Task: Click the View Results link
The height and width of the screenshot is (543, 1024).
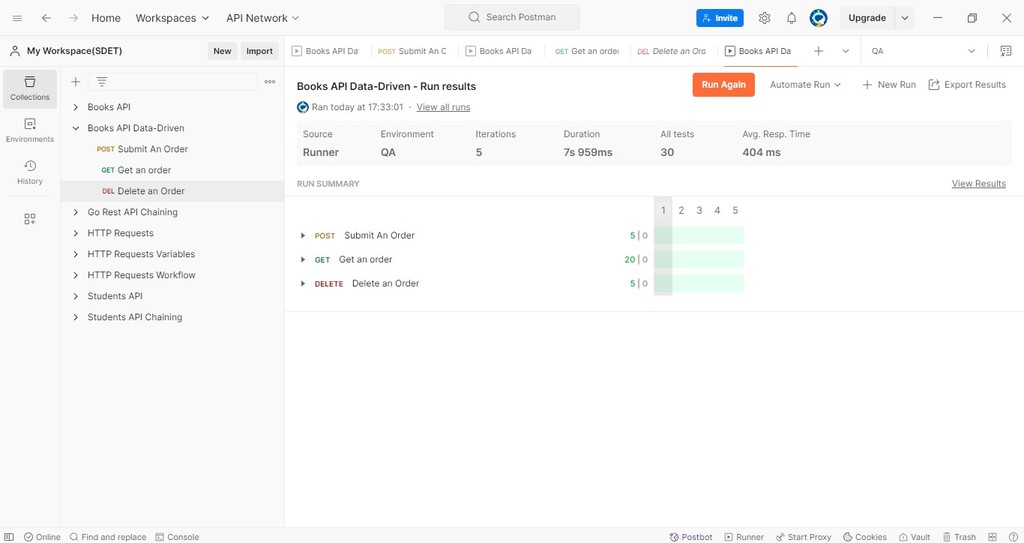Action: [978, 184]
